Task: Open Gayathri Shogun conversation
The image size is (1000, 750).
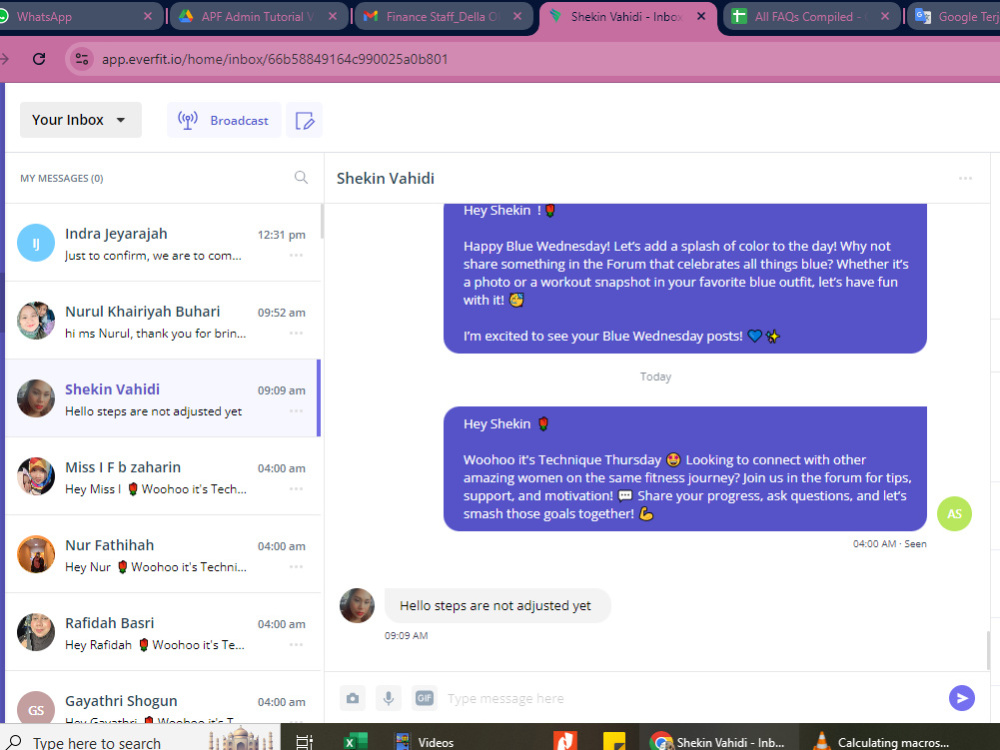Action: coord(163,697)
